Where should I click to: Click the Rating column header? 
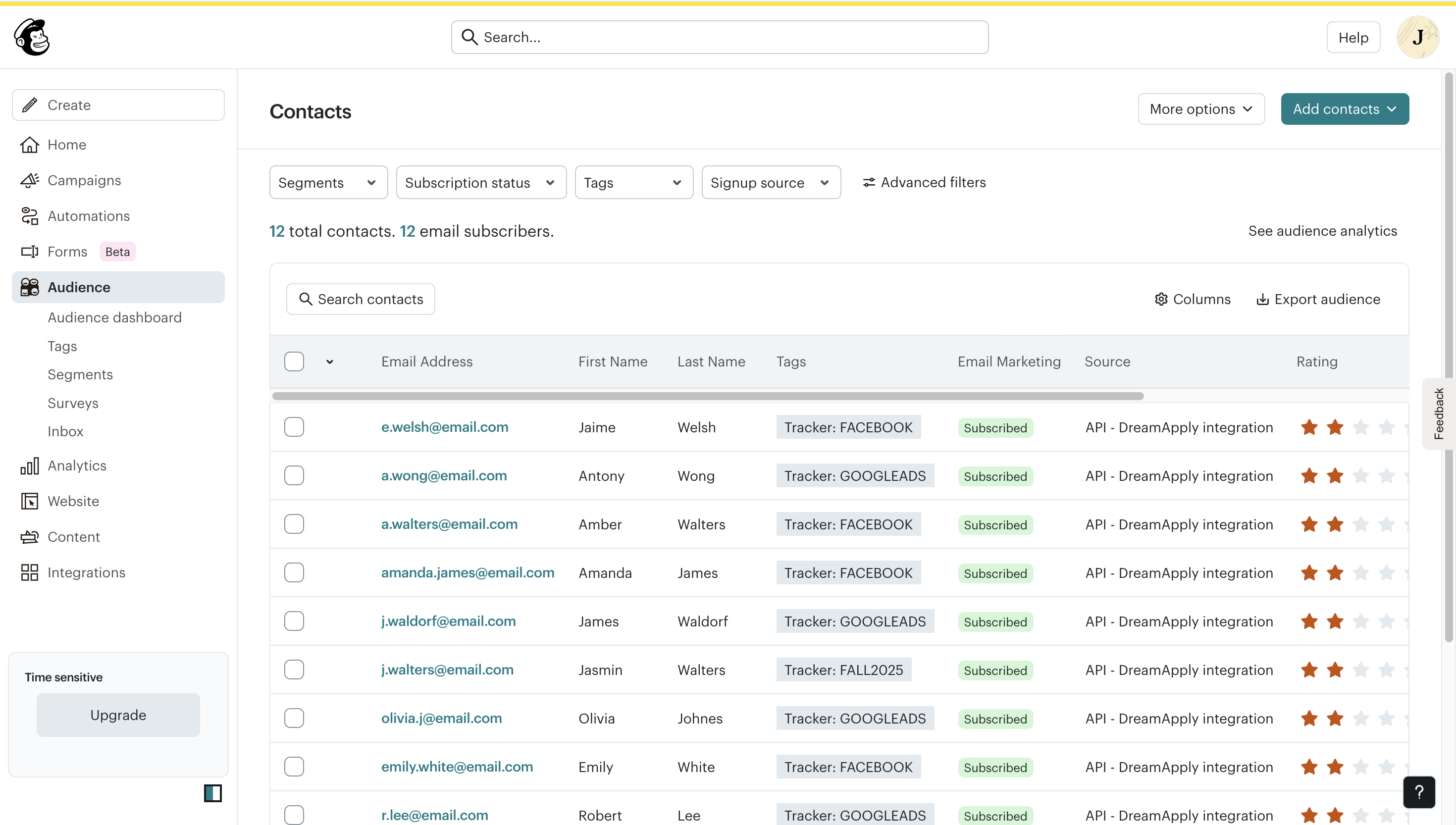click(x=1317, y=361)
